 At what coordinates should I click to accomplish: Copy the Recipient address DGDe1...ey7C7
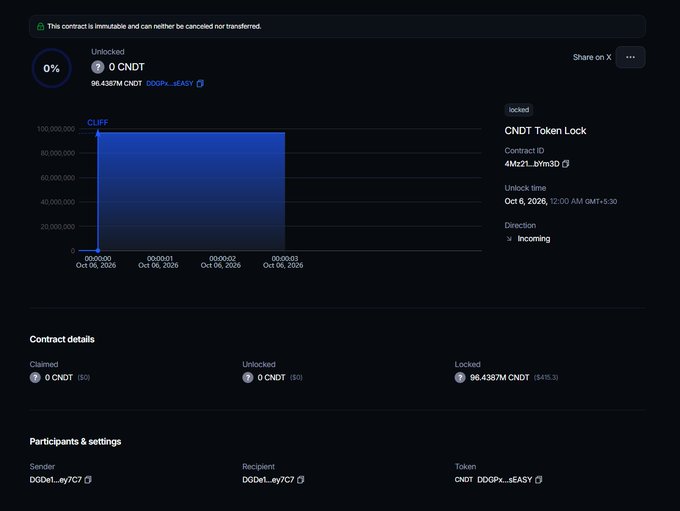301,480
